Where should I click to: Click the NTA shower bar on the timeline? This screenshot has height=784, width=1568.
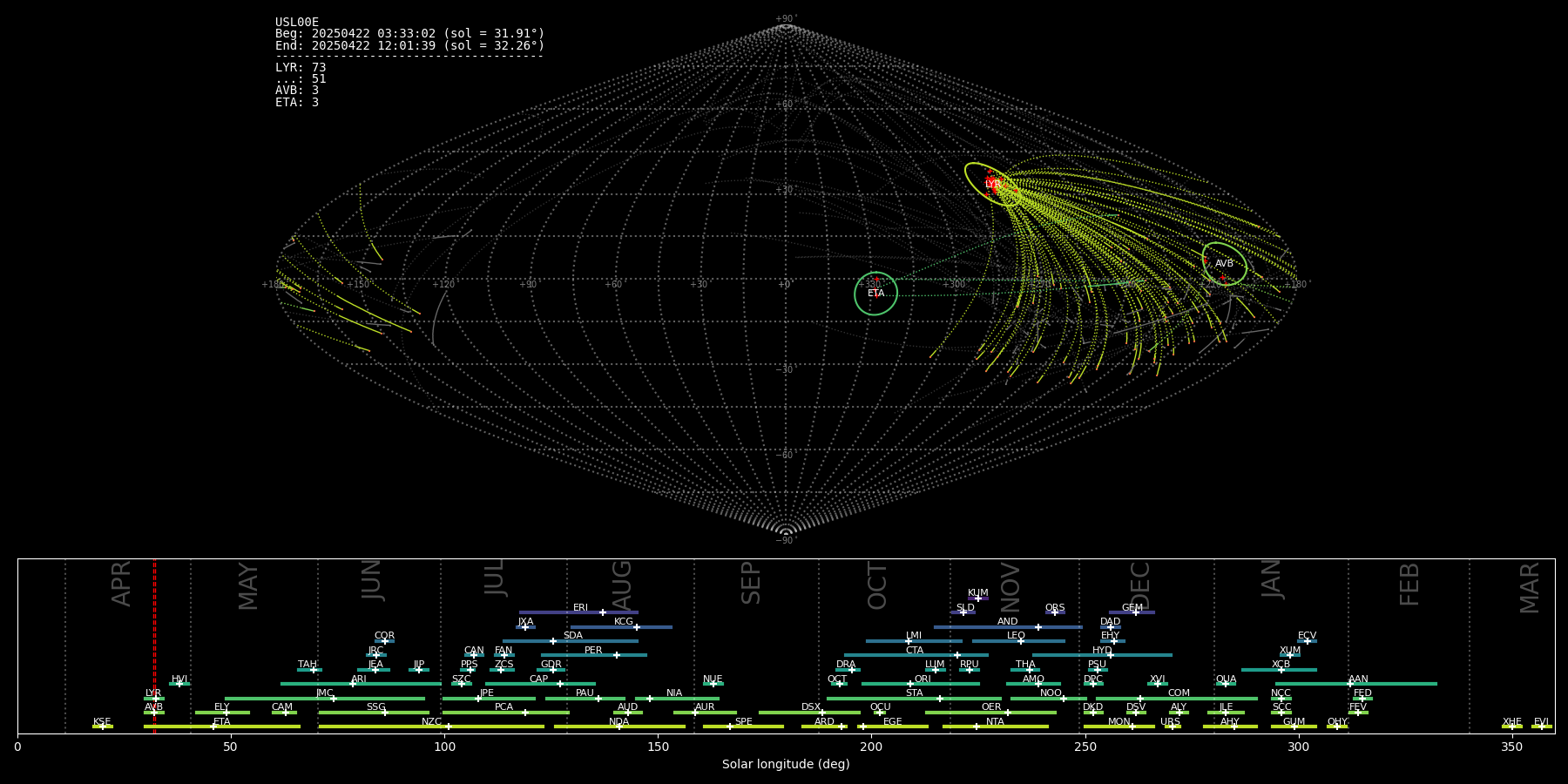(995, 727)
